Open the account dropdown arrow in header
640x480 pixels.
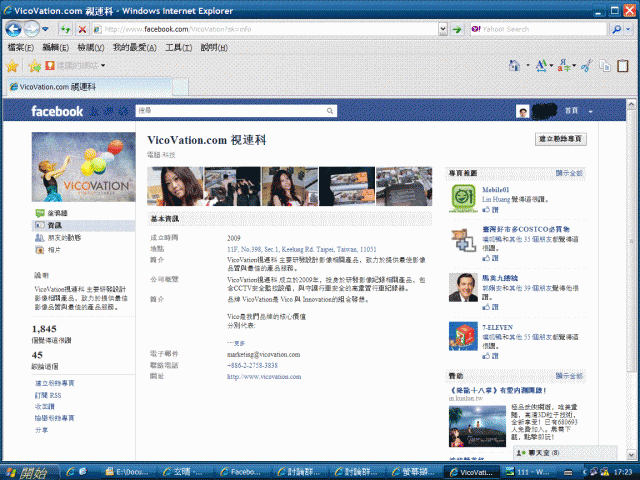591,111
